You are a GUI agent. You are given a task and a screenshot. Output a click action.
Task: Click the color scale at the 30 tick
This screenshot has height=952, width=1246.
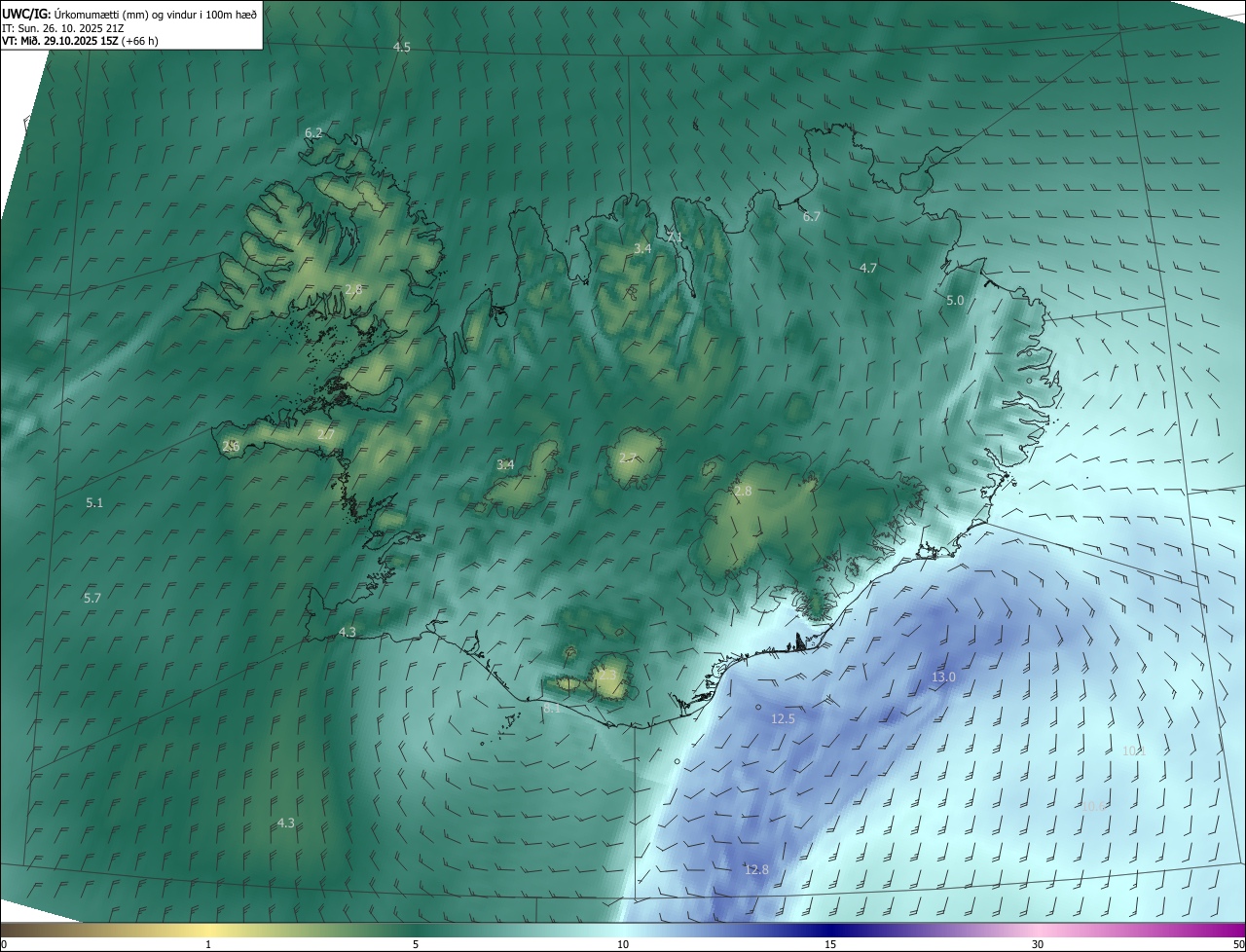pyautogui.click(x=1038, y=944)
